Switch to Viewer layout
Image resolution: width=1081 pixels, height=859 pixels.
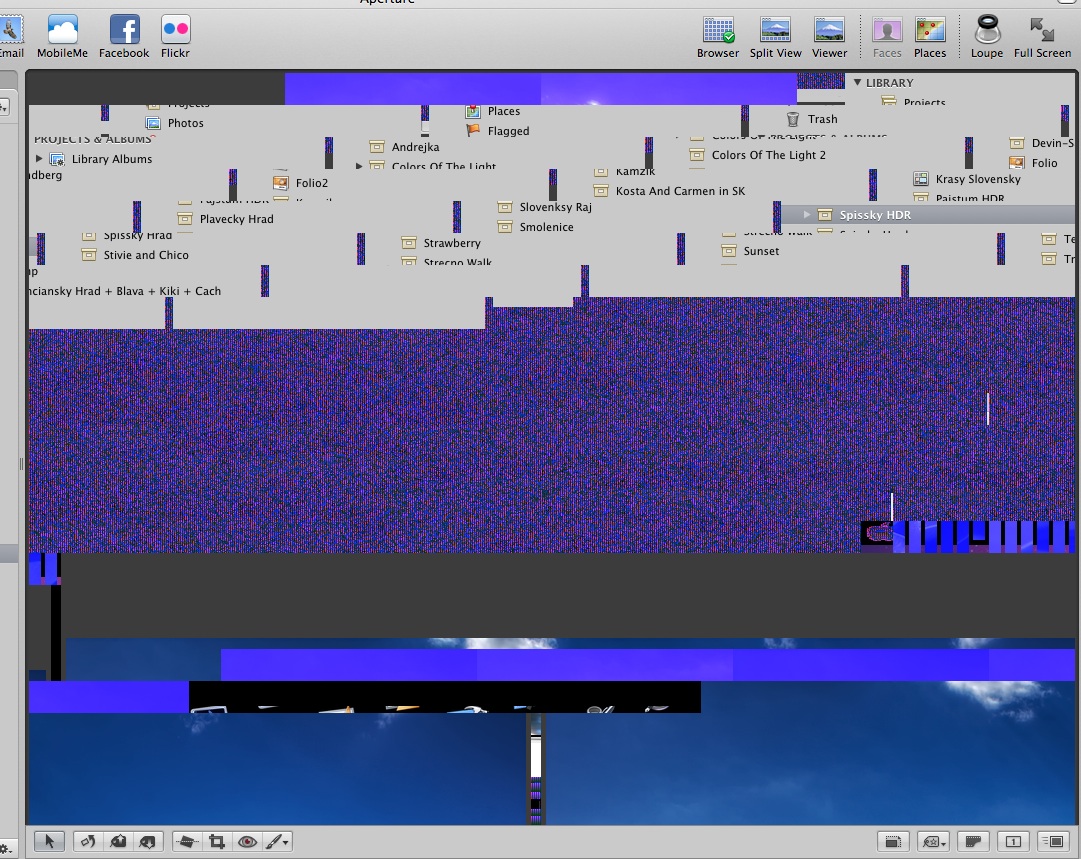pyautogui.click(x=829, y=37)
